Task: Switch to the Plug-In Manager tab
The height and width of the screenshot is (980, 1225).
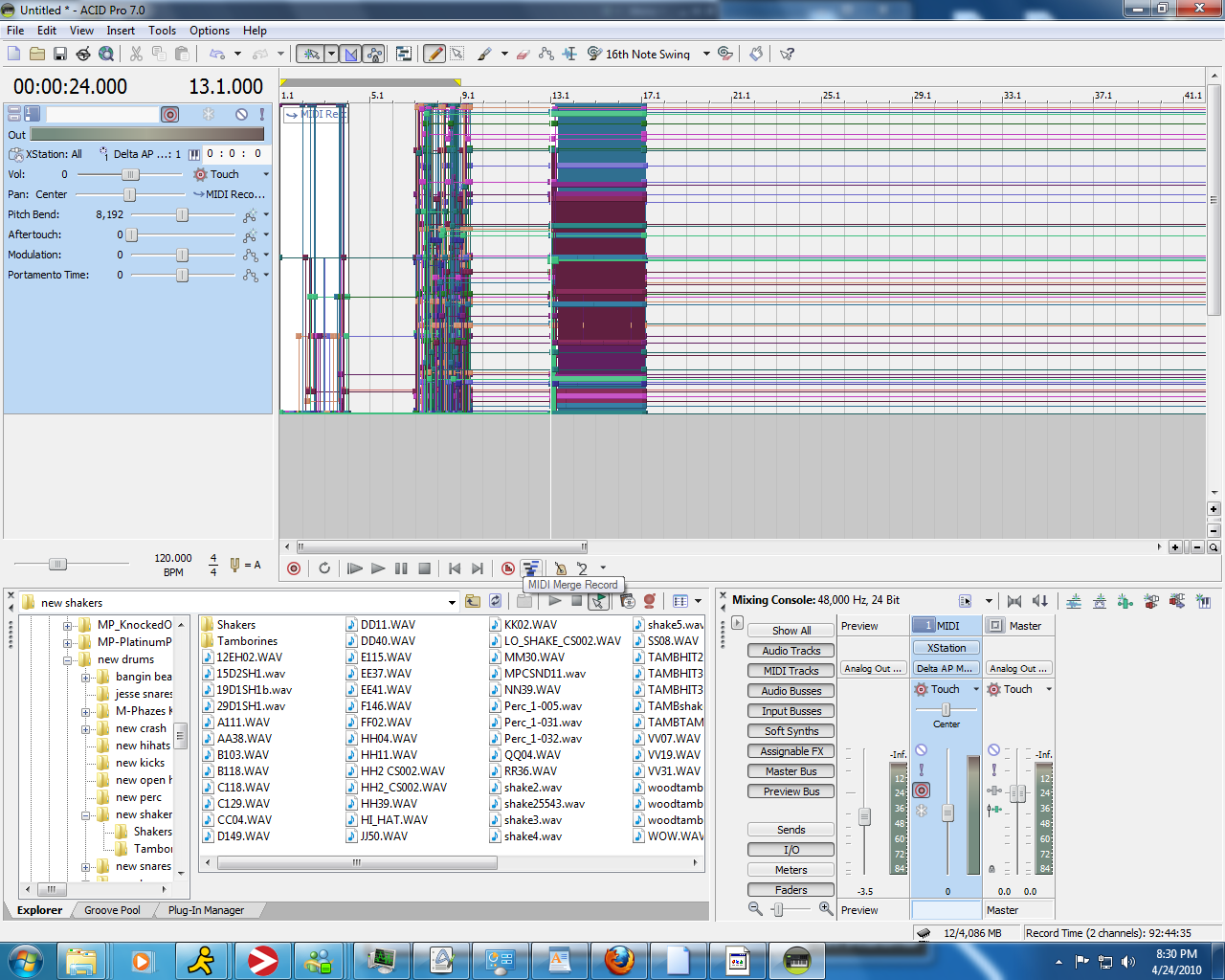Action: tap(206, 910)
